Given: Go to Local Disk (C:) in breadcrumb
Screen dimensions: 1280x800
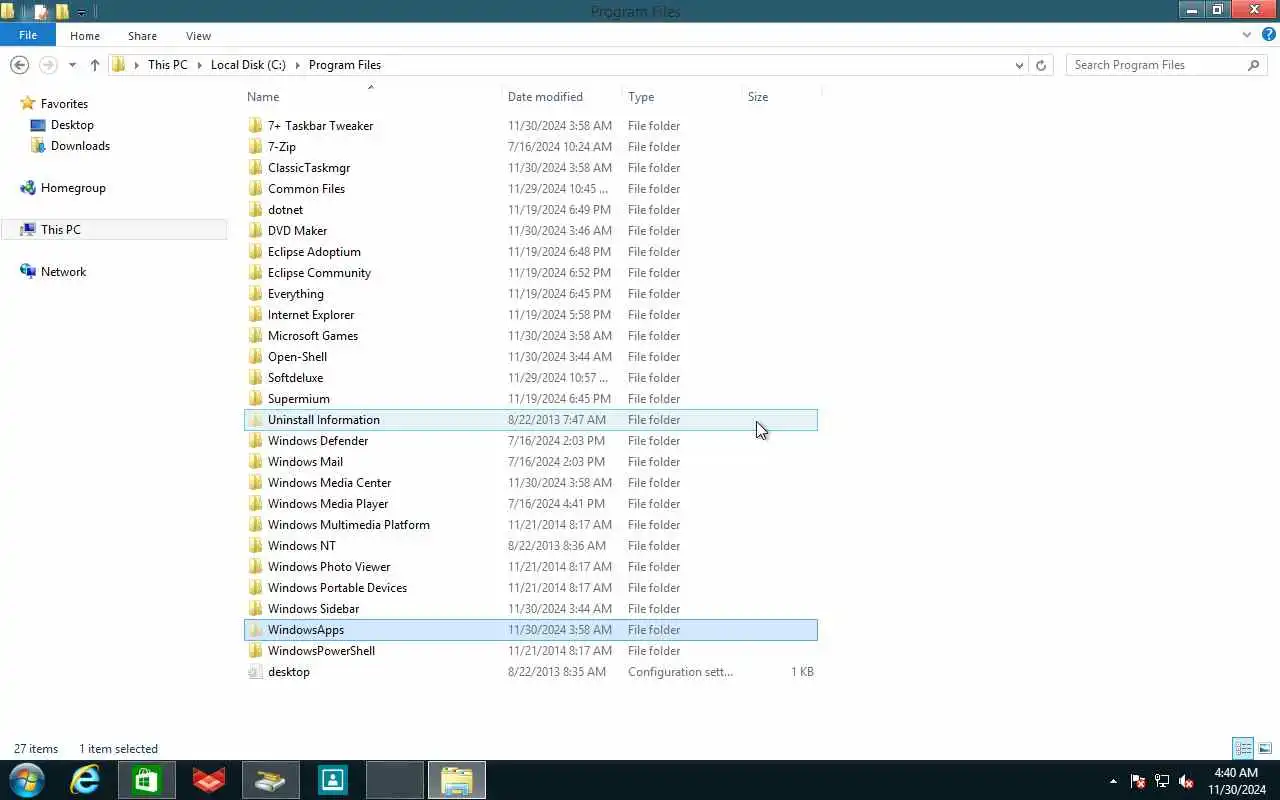Looking at the screenshot, I should click(x=248, y=65).
